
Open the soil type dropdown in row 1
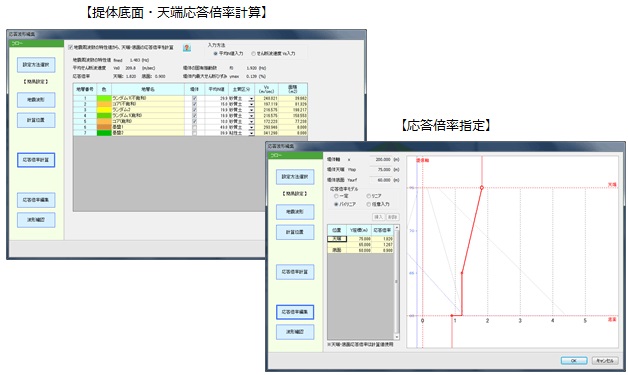[252, 99]
